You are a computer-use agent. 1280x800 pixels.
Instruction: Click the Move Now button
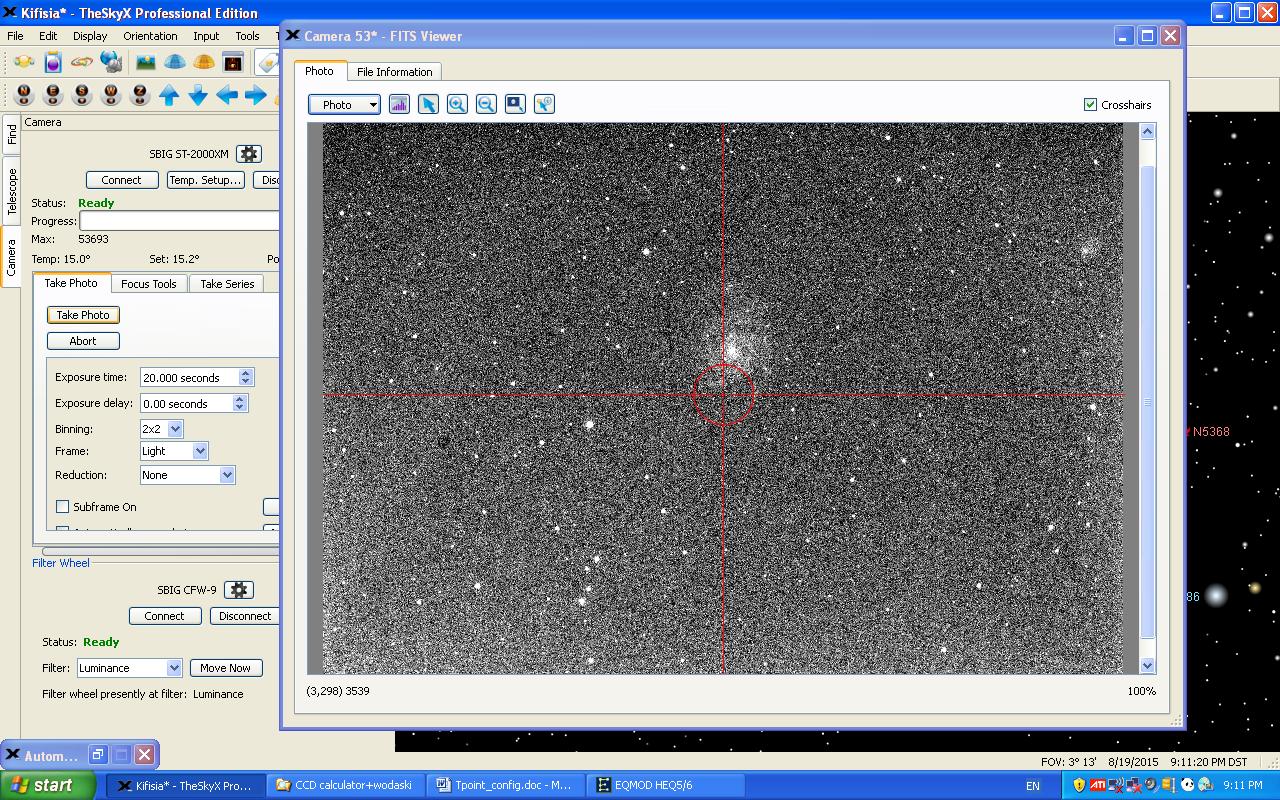(226, 668)
